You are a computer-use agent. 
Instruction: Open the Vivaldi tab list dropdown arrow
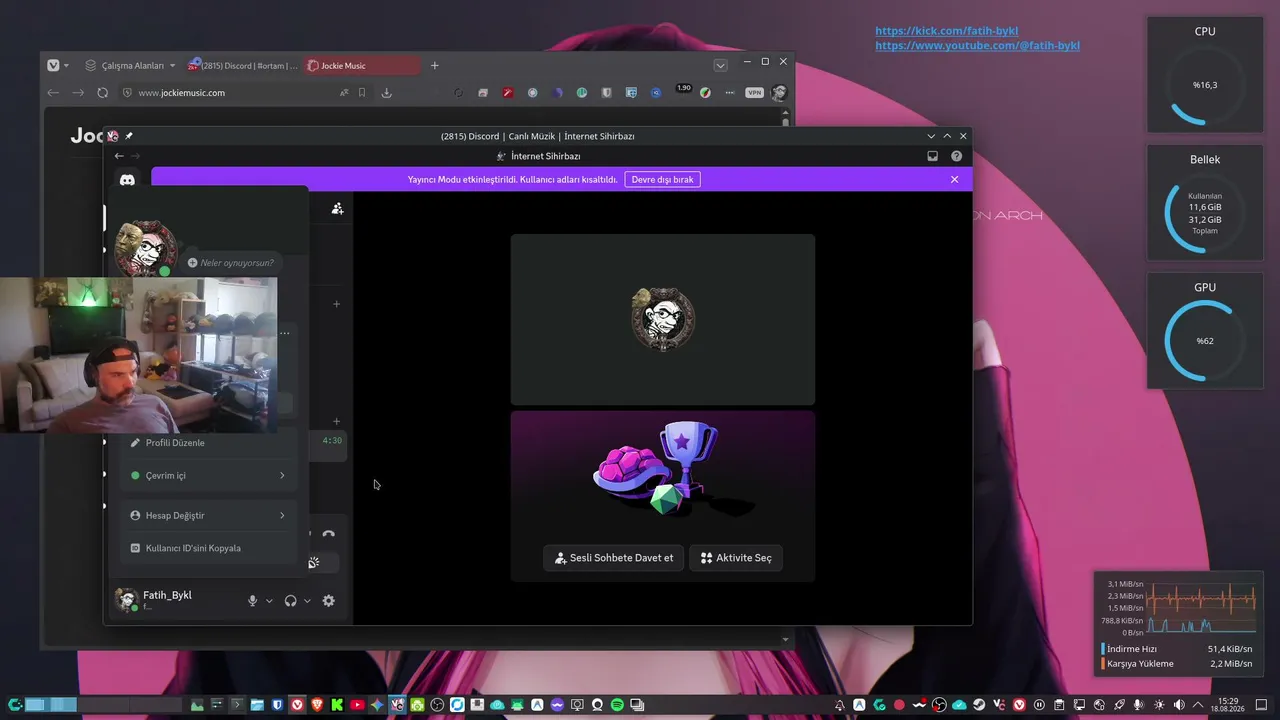720,65
